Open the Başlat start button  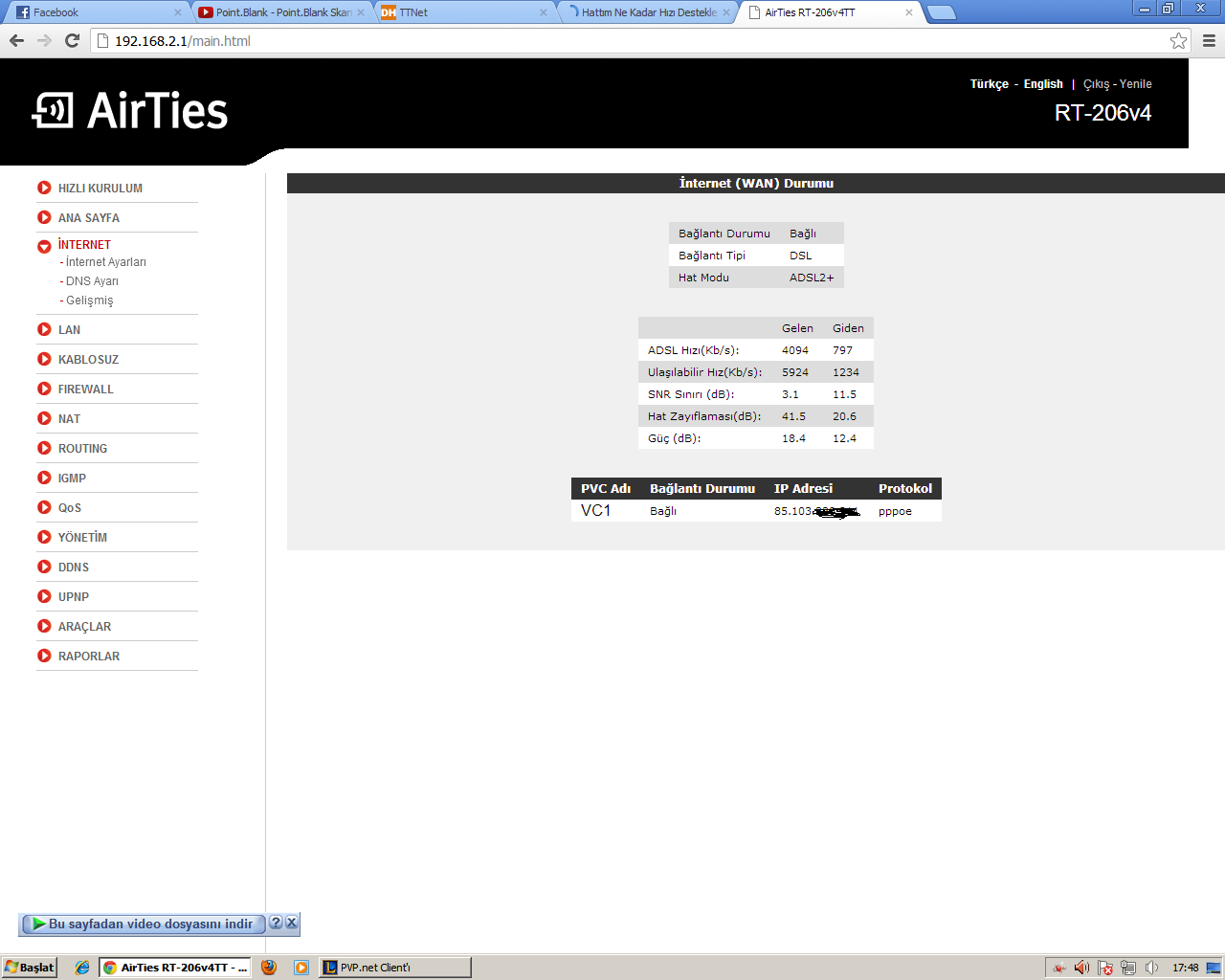(29, 968)
